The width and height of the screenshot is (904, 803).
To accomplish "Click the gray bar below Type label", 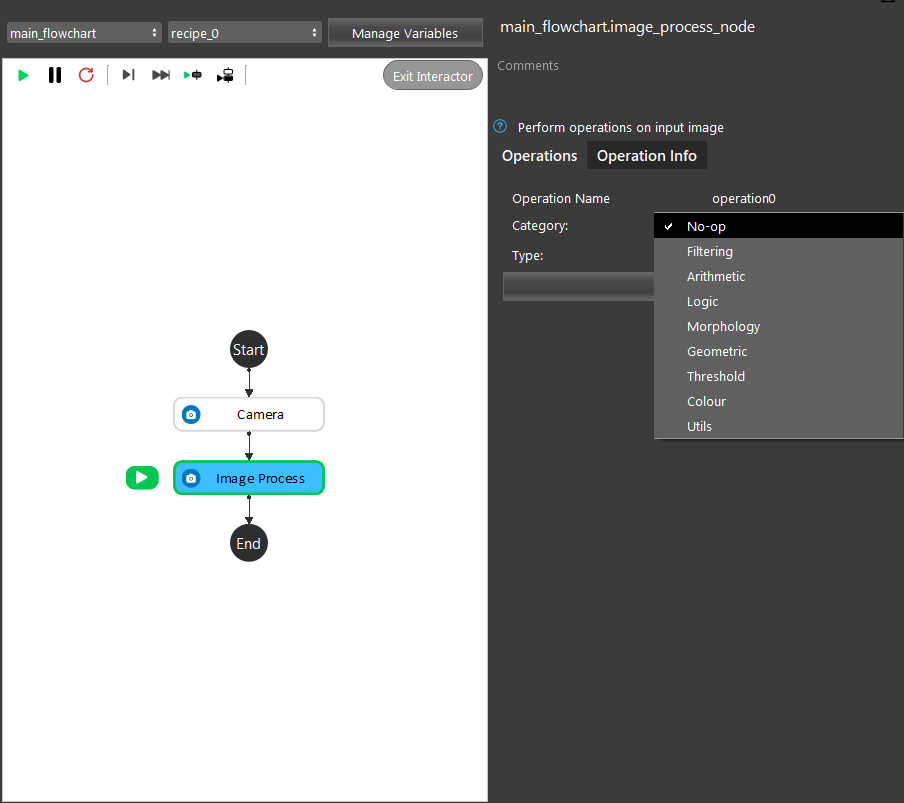I will pos(578,286).
